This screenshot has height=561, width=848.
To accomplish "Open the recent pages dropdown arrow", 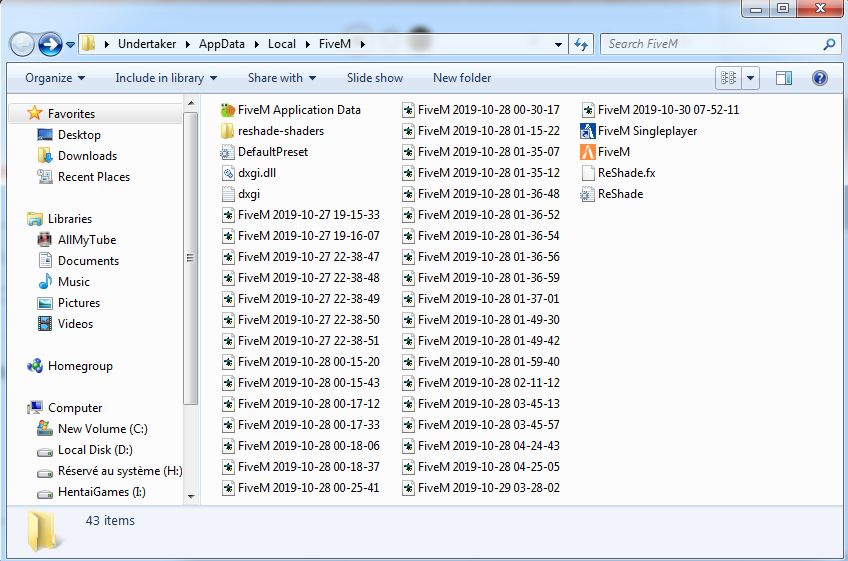I will [x=70, y=45].
